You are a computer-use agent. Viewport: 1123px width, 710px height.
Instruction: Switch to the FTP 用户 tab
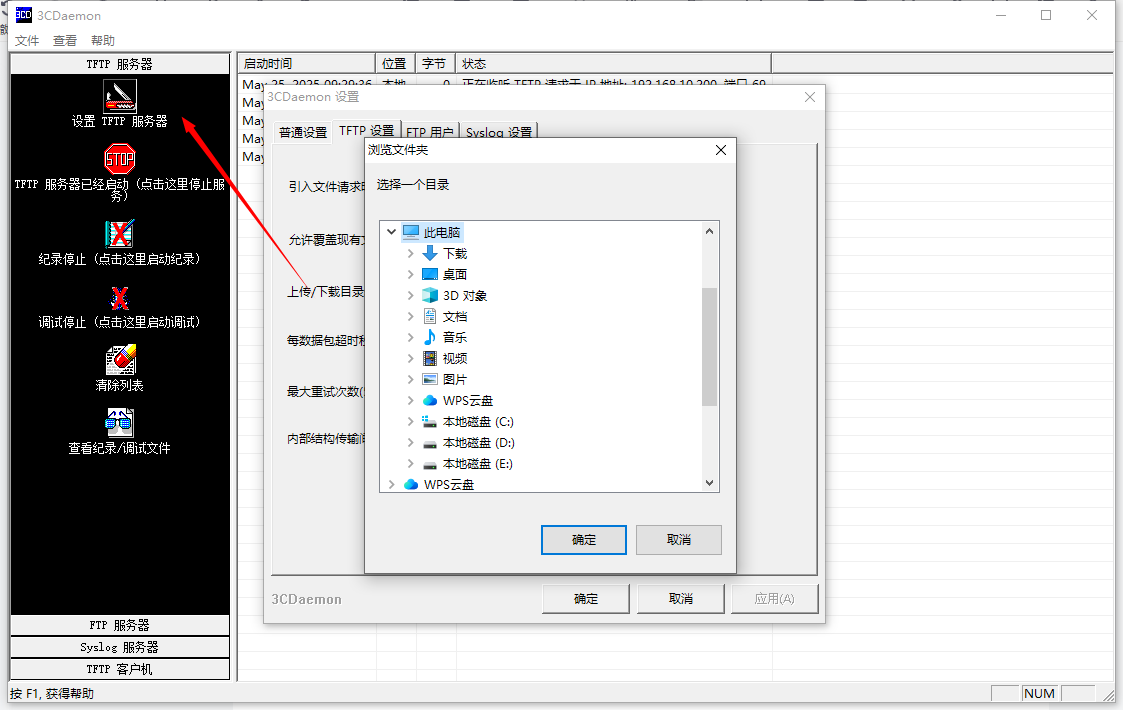click(x=430, y=133)
